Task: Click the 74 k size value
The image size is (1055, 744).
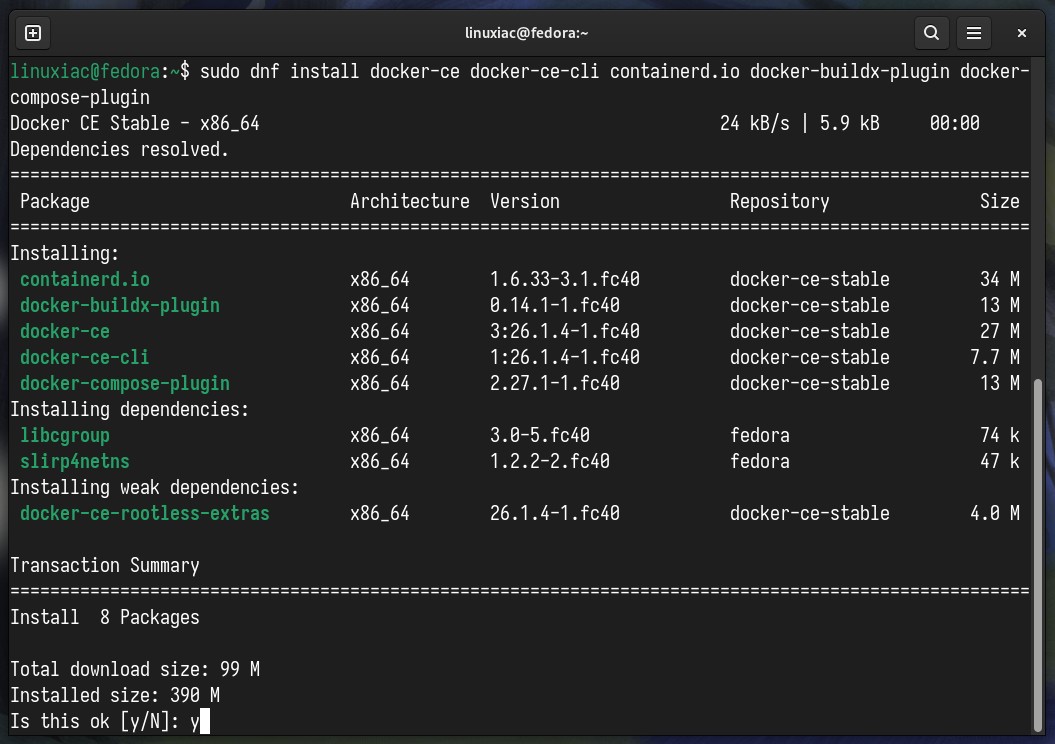Action: tap(1000, 435)
